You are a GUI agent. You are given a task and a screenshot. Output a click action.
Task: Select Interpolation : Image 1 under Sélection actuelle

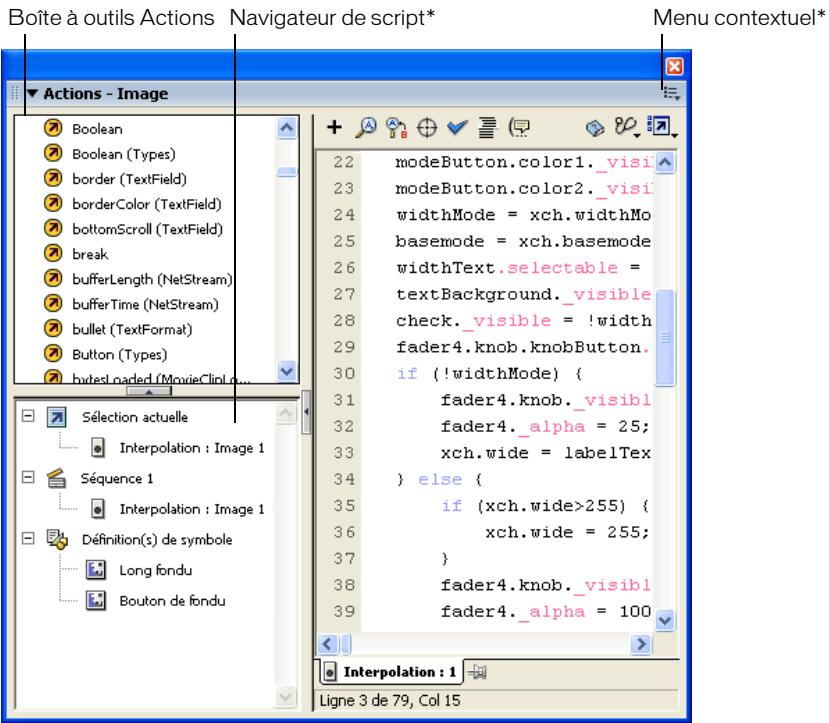point(191,448)
